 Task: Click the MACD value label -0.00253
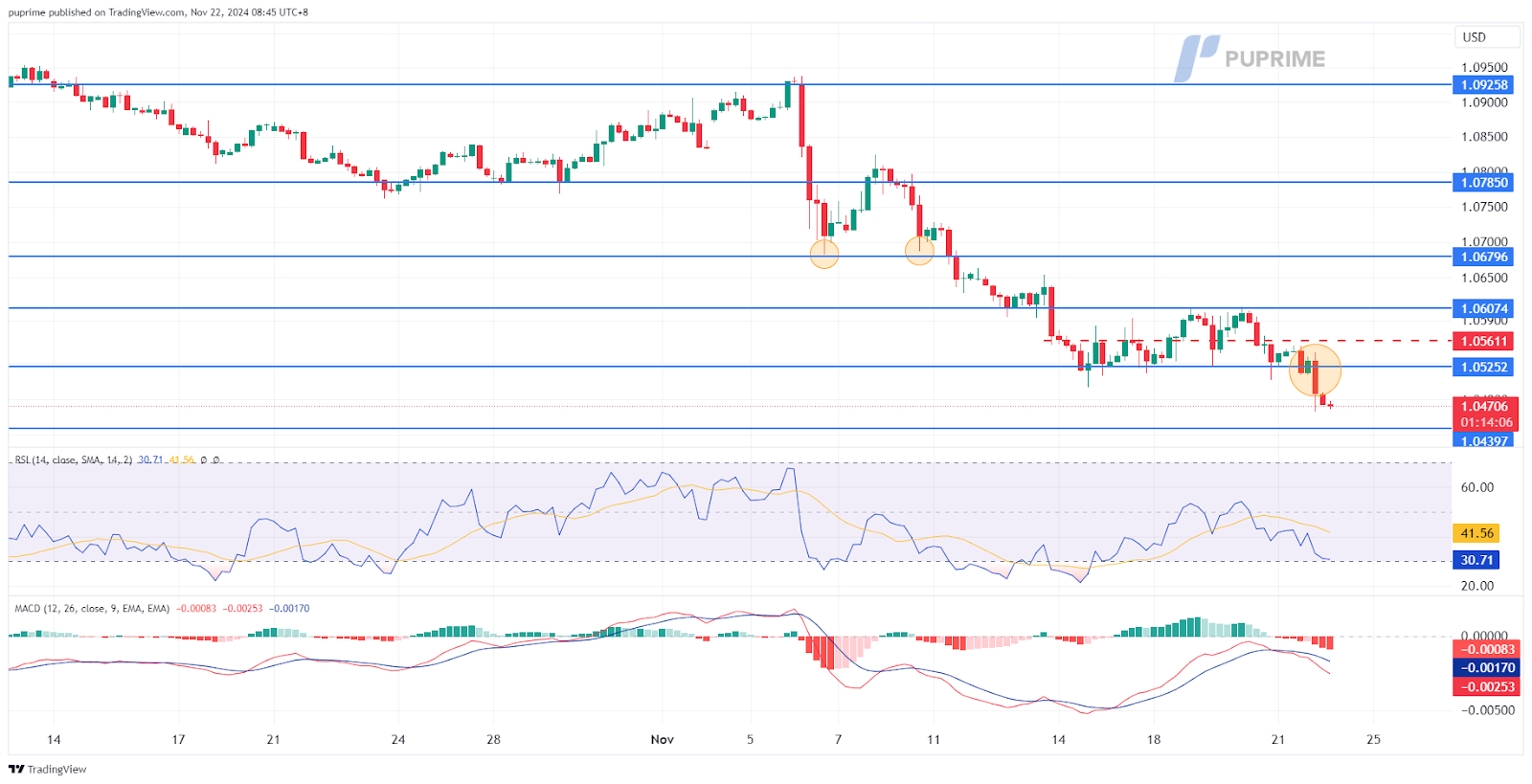1486,686
